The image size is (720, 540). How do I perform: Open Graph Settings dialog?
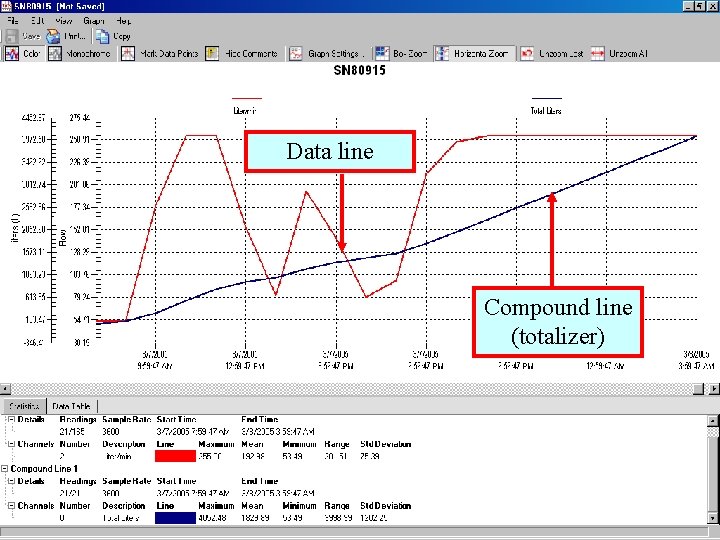tap(327, 54)
